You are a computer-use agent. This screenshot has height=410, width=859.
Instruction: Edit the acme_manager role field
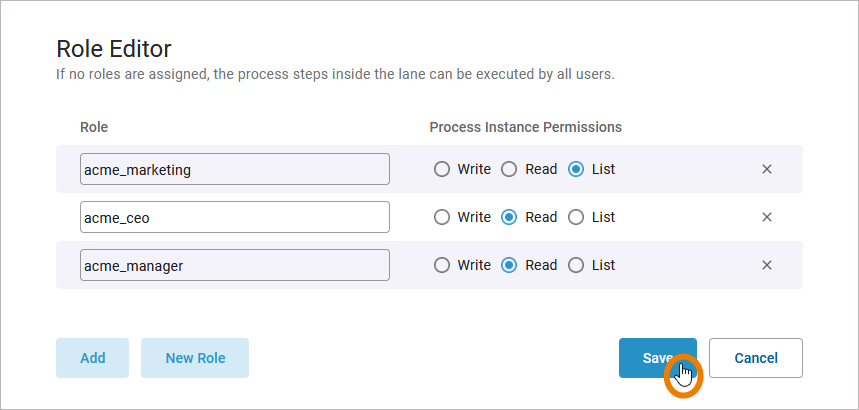tap(234, 265)
